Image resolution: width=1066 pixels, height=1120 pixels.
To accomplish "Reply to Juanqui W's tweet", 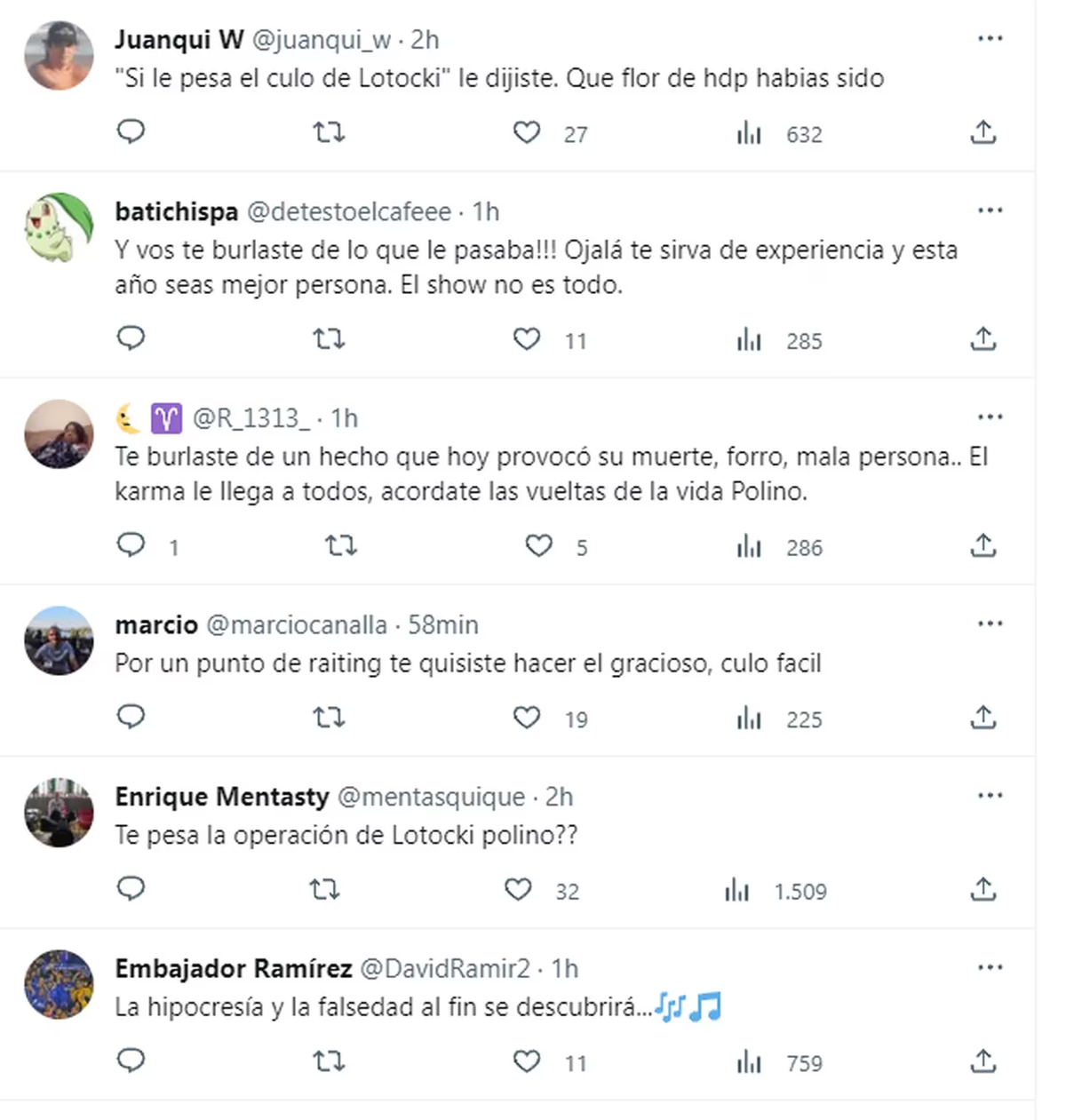I will [131, 132].
